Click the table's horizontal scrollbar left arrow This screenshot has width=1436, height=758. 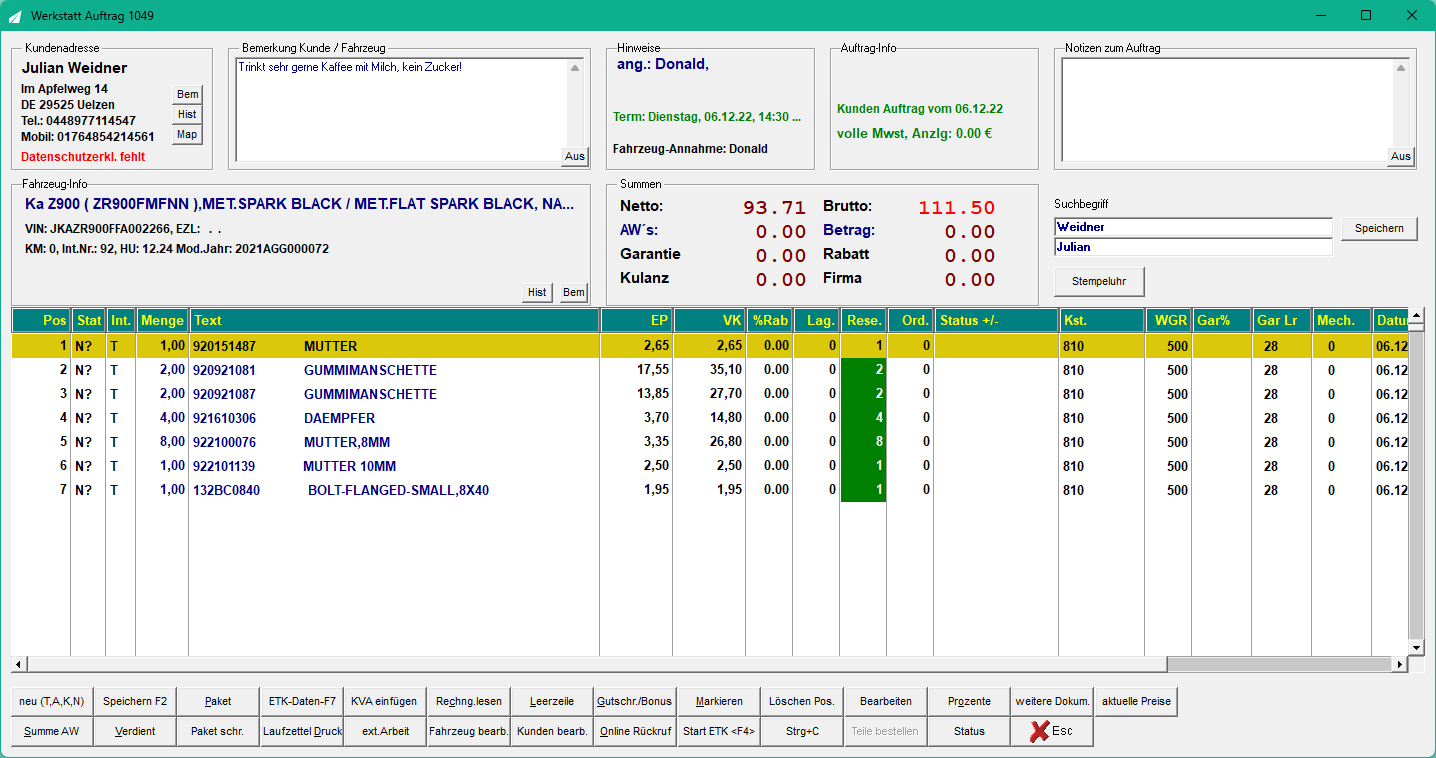18,664
